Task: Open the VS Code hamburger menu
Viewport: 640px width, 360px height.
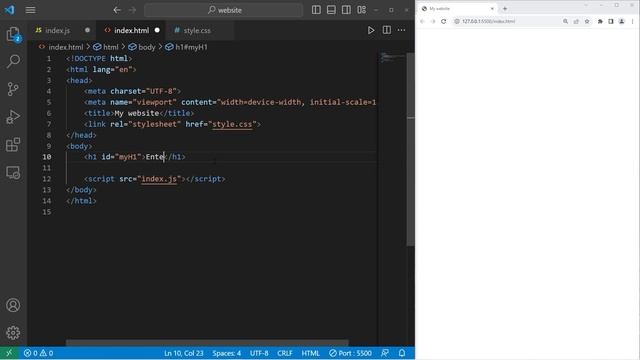Action: click(x=31, y=10)
